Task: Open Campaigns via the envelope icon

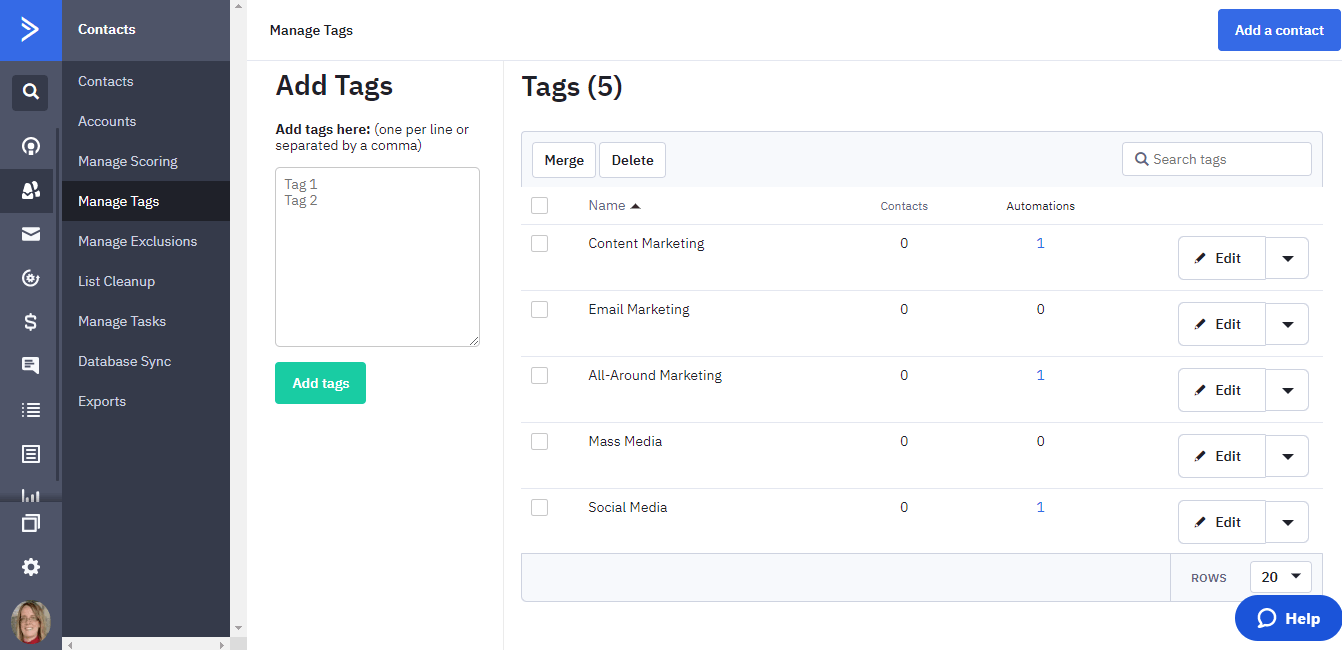Action: (31, 234)
